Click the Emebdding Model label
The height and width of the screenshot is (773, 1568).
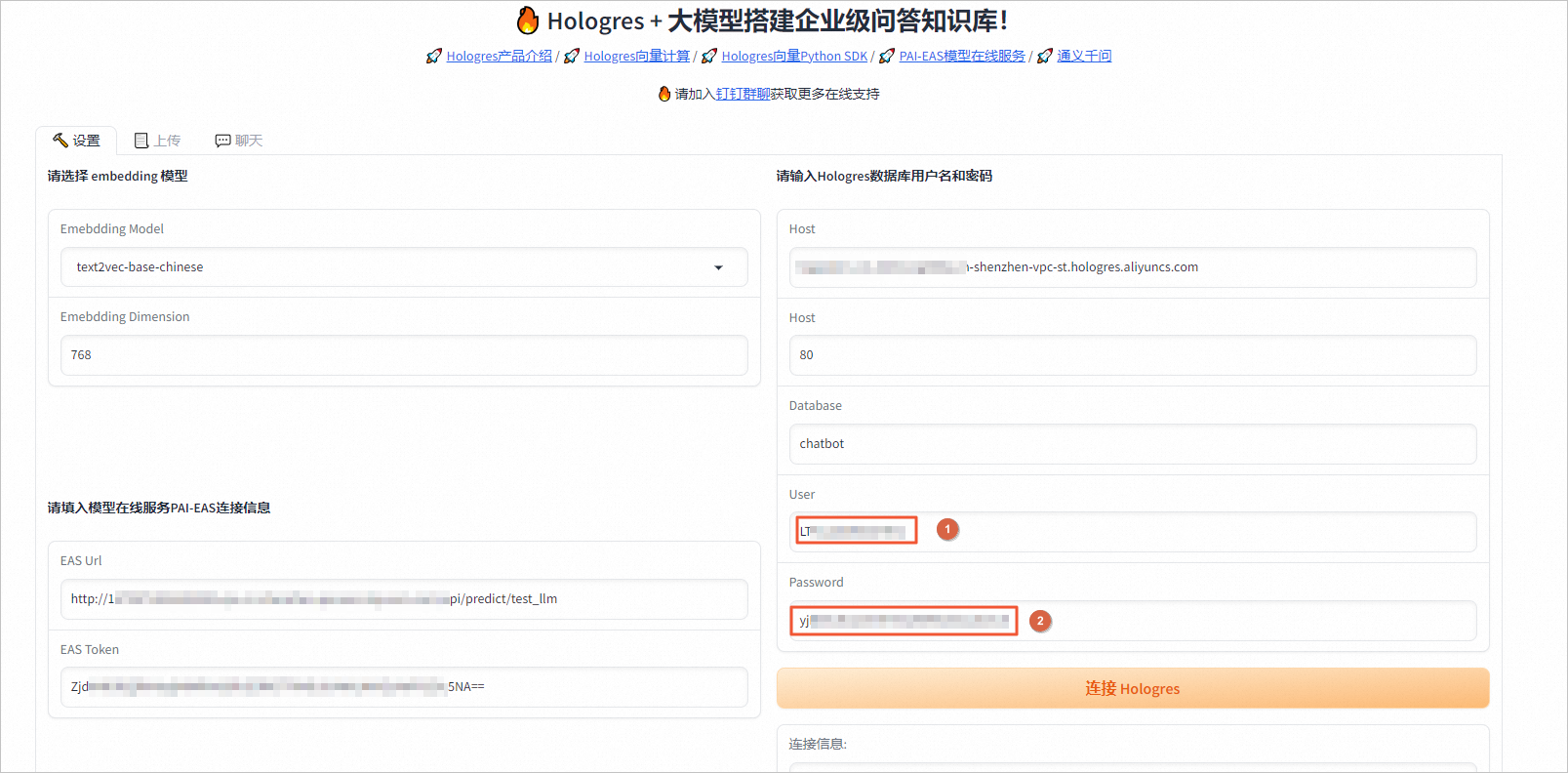112,229
